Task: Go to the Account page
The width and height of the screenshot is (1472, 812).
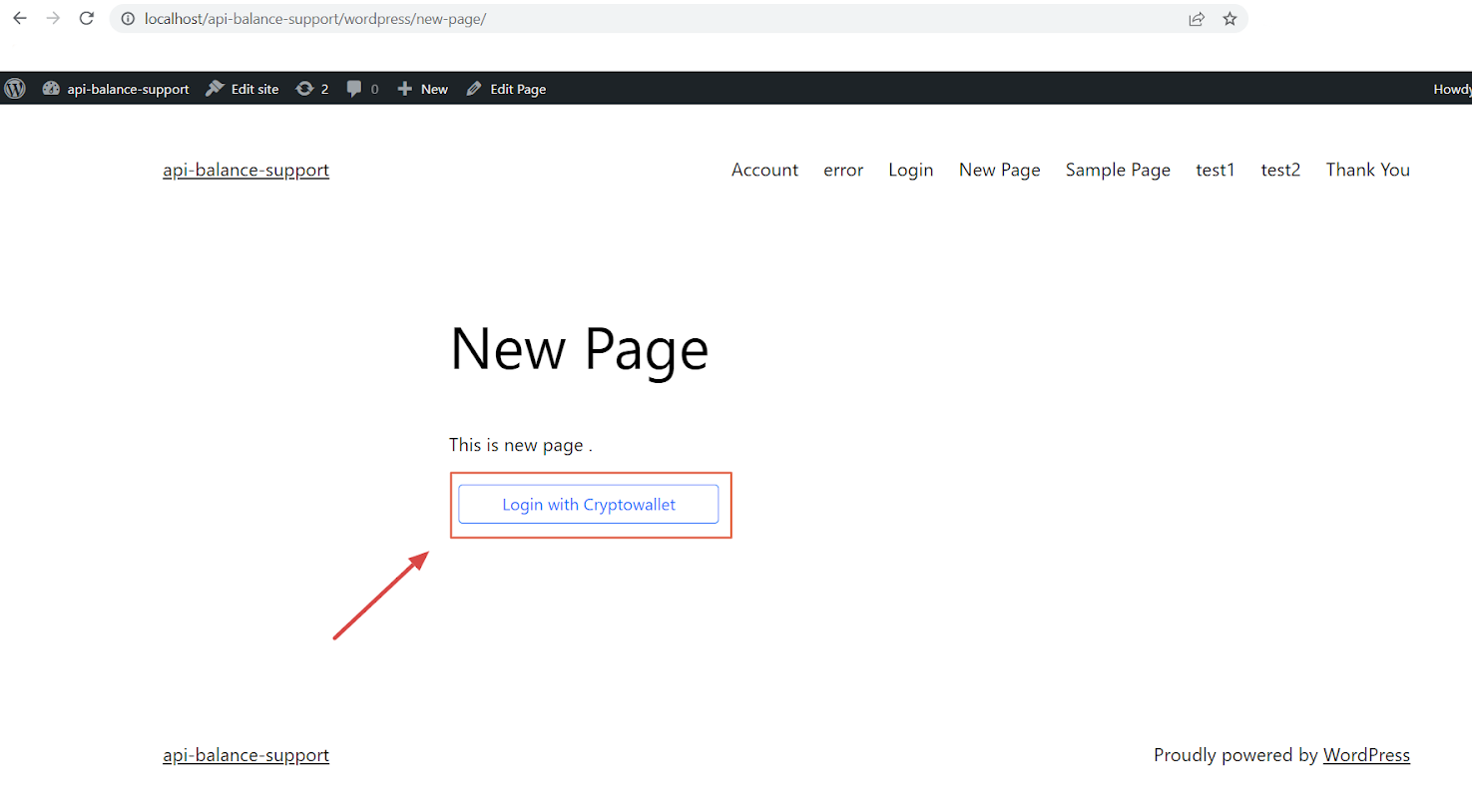Action: click(764, 170)
